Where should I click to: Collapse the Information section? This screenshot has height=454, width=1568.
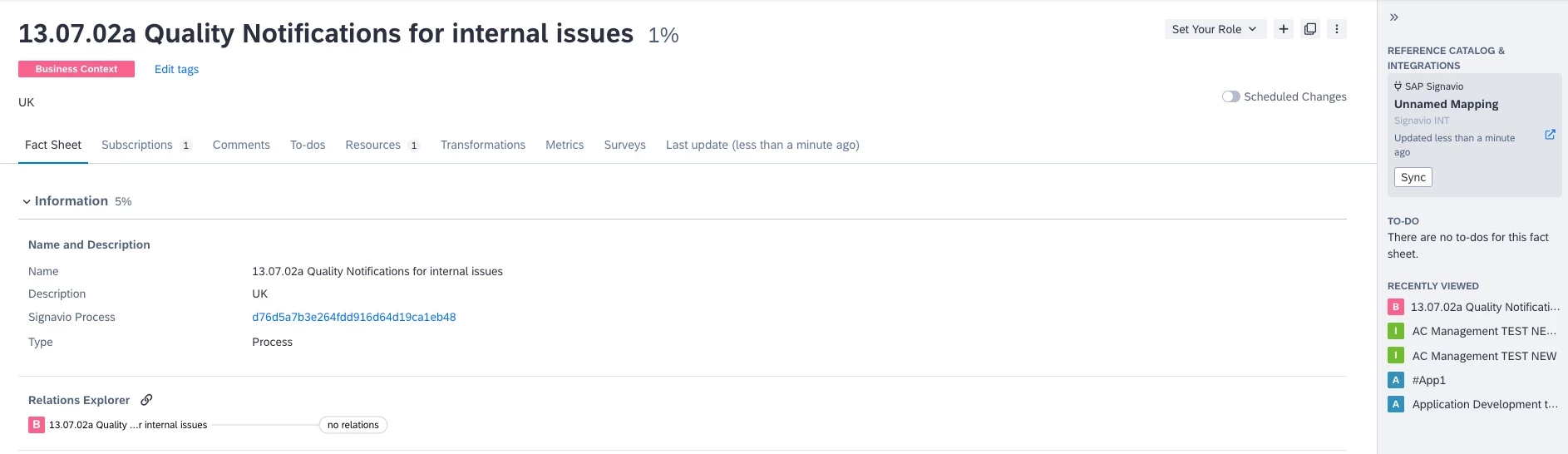[x=27, y=201]
